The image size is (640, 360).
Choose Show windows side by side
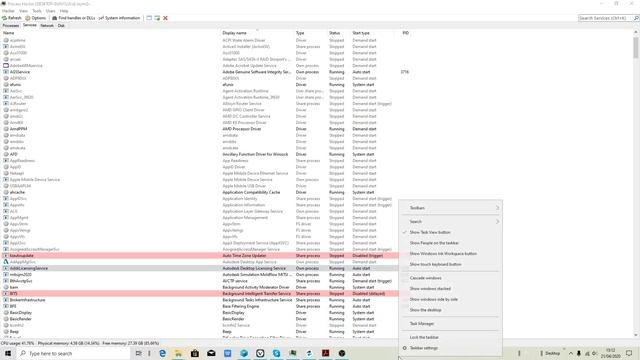pos(451,299)
